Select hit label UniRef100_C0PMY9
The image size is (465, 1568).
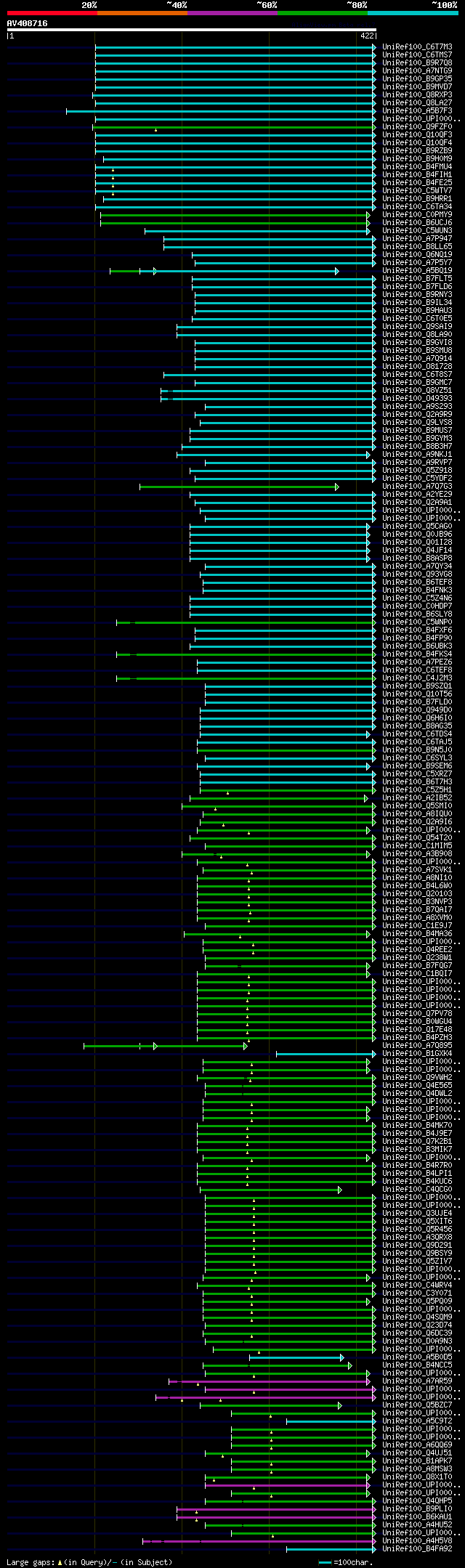tap(417, 214)
